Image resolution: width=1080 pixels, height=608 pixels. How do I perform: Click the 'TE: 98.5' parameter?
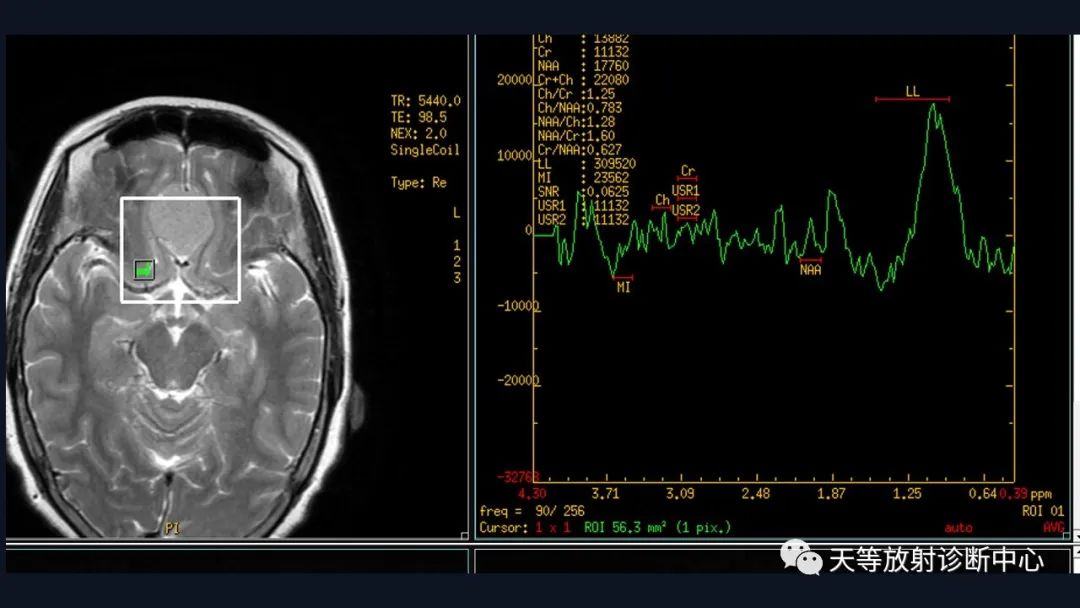click(418, 117)
